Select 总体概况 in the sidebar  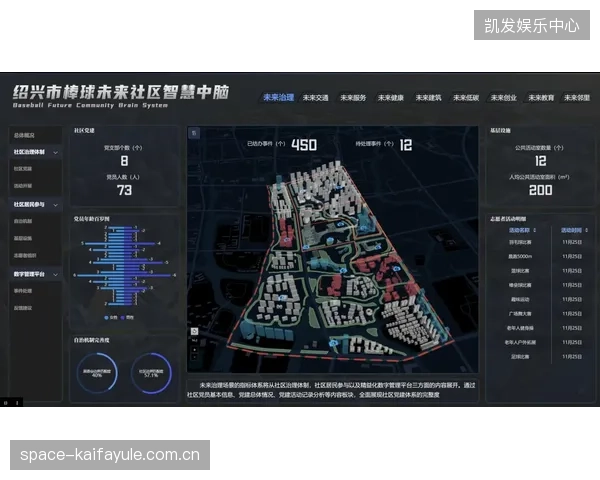click(x=24, y=136)
